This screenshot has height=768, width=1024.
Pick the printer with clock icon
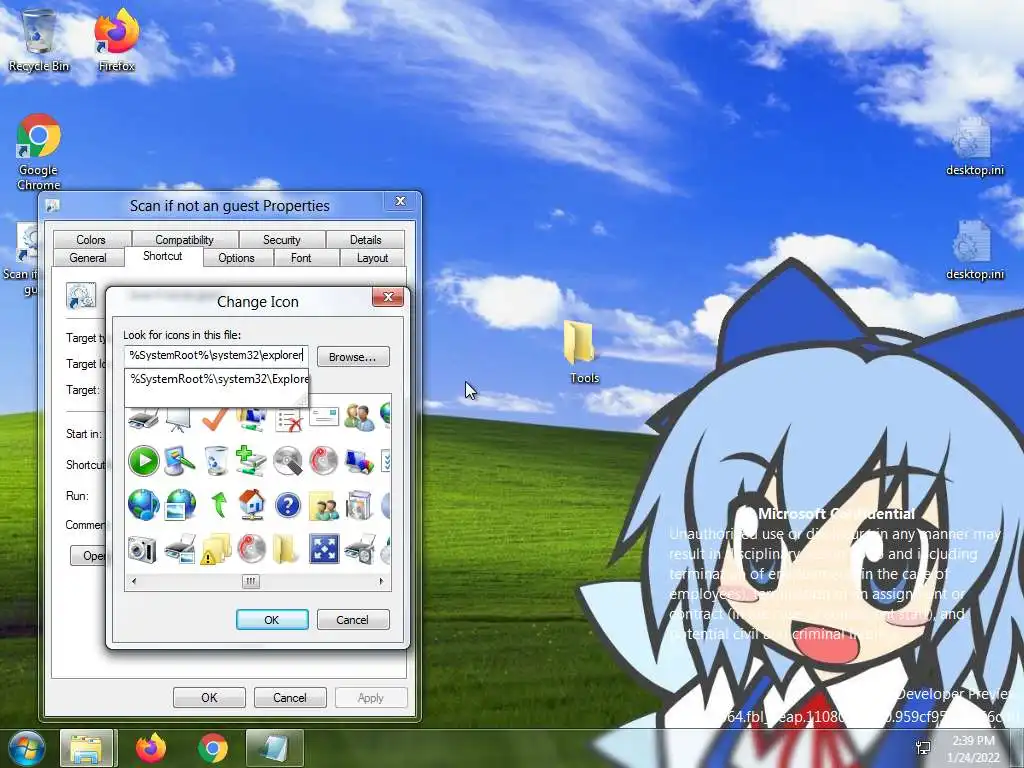(x=360, y=549)
